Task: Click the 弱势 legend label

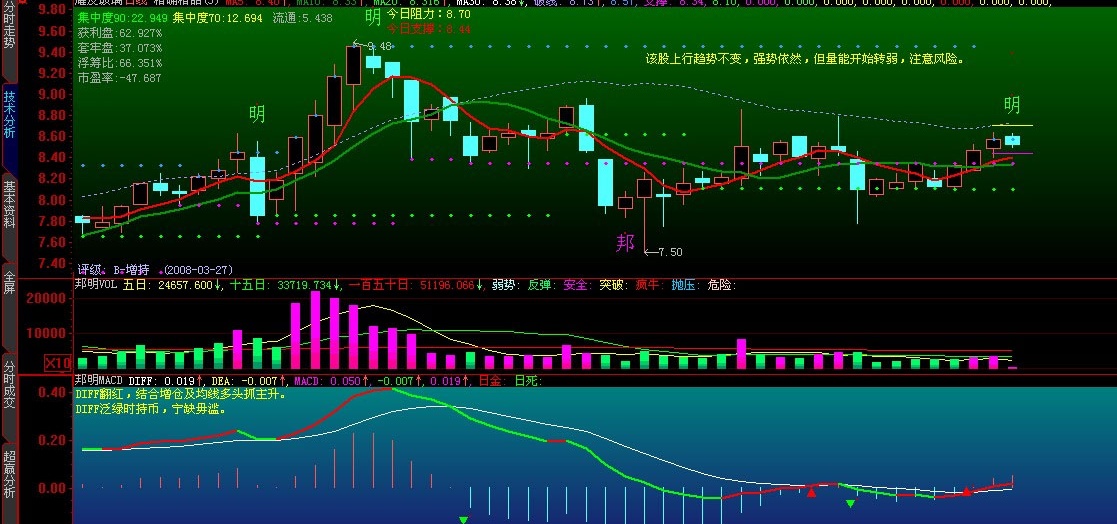Action: pyautogui.click(x=506, y=285)
